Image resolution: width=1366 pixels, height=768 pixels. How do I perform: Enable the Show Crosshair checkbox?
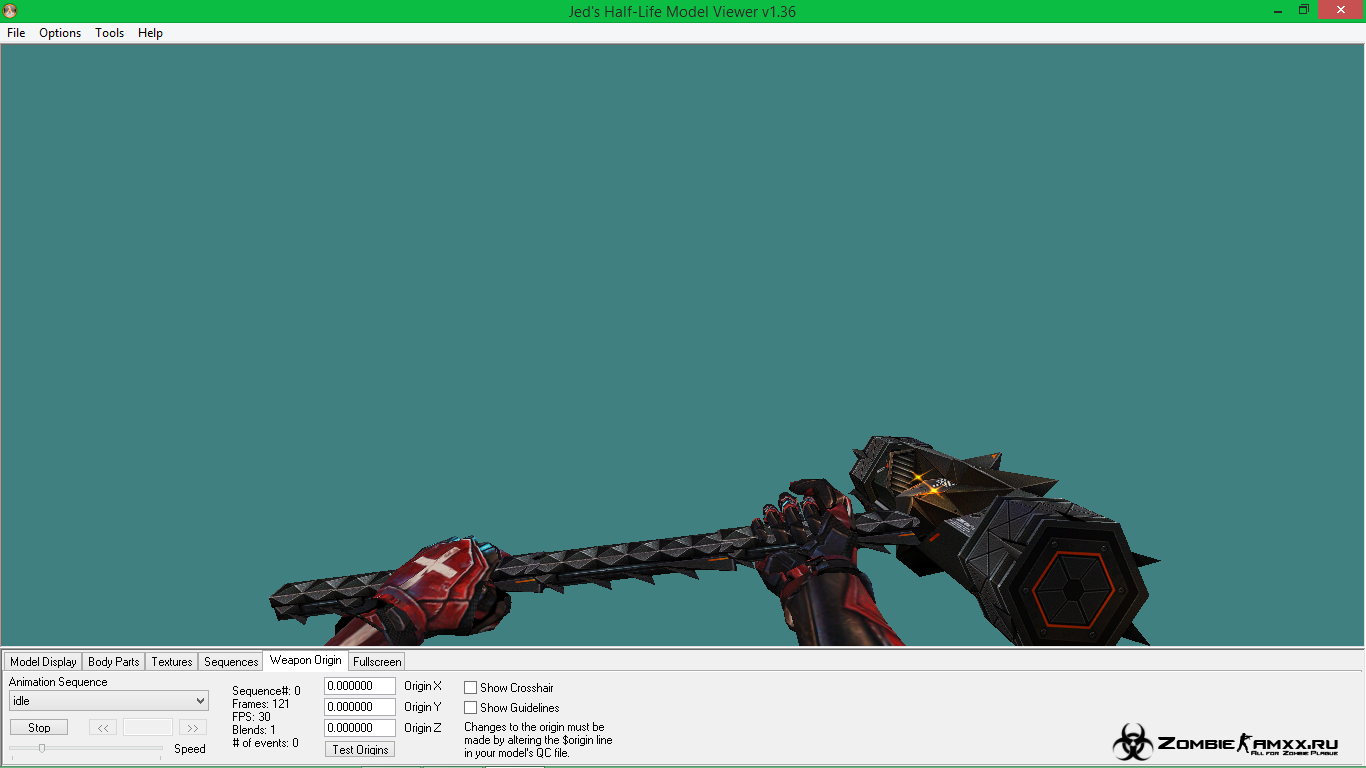(x=471, y=688)
